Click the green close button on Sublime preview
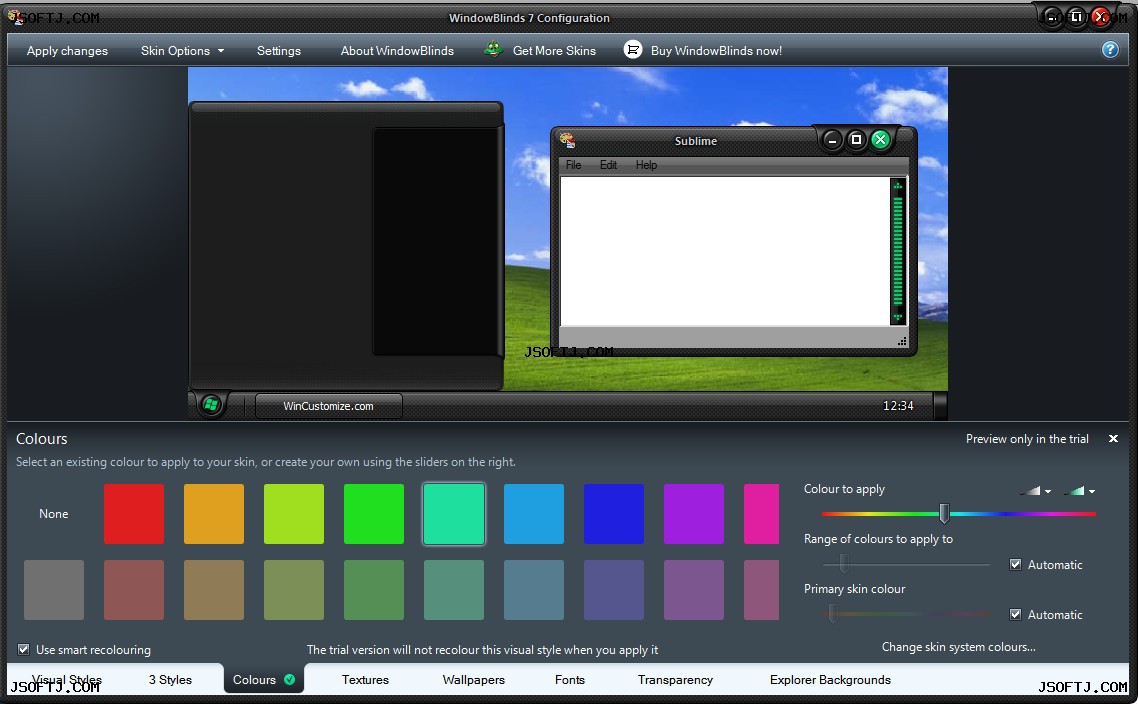Screen dimensions: 1138x704 880,139
